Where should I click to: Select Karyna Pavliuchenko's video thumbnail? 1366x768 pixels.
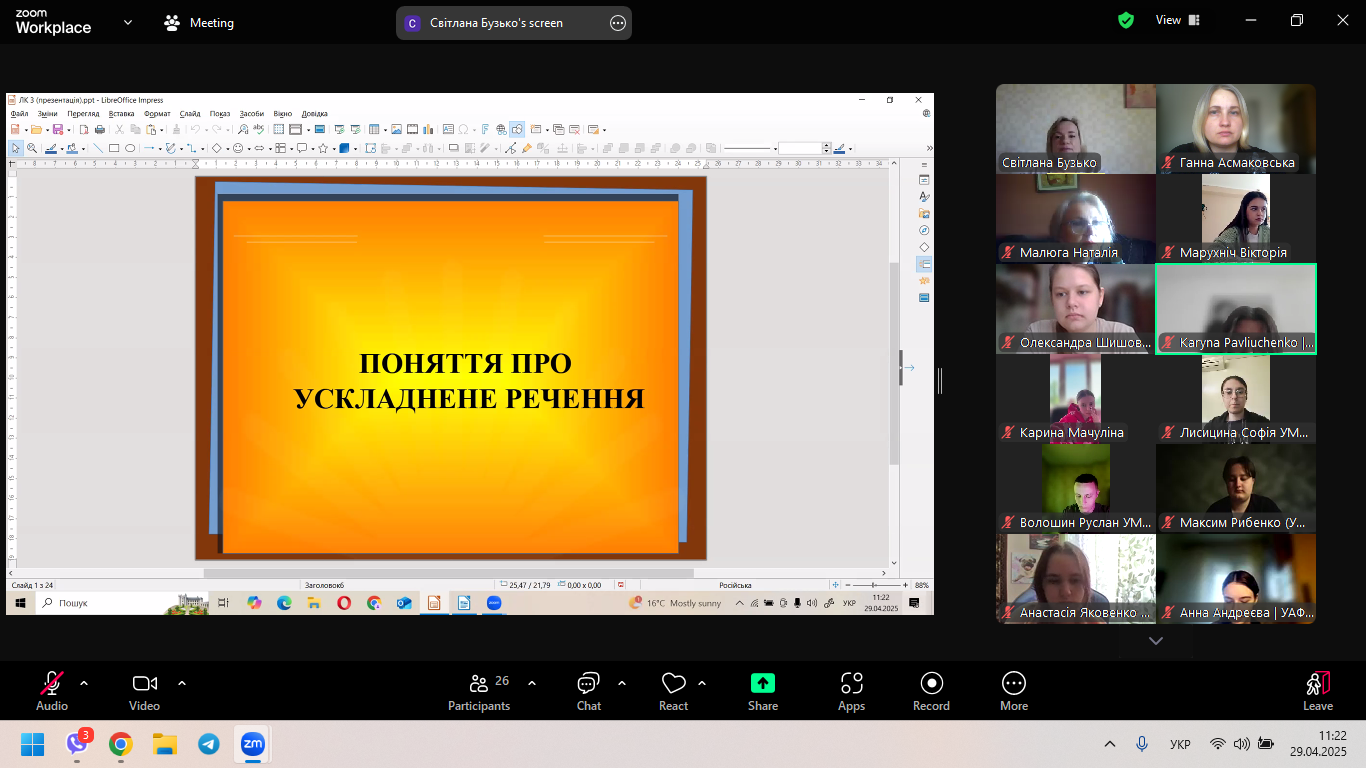tap(1236, 309)
